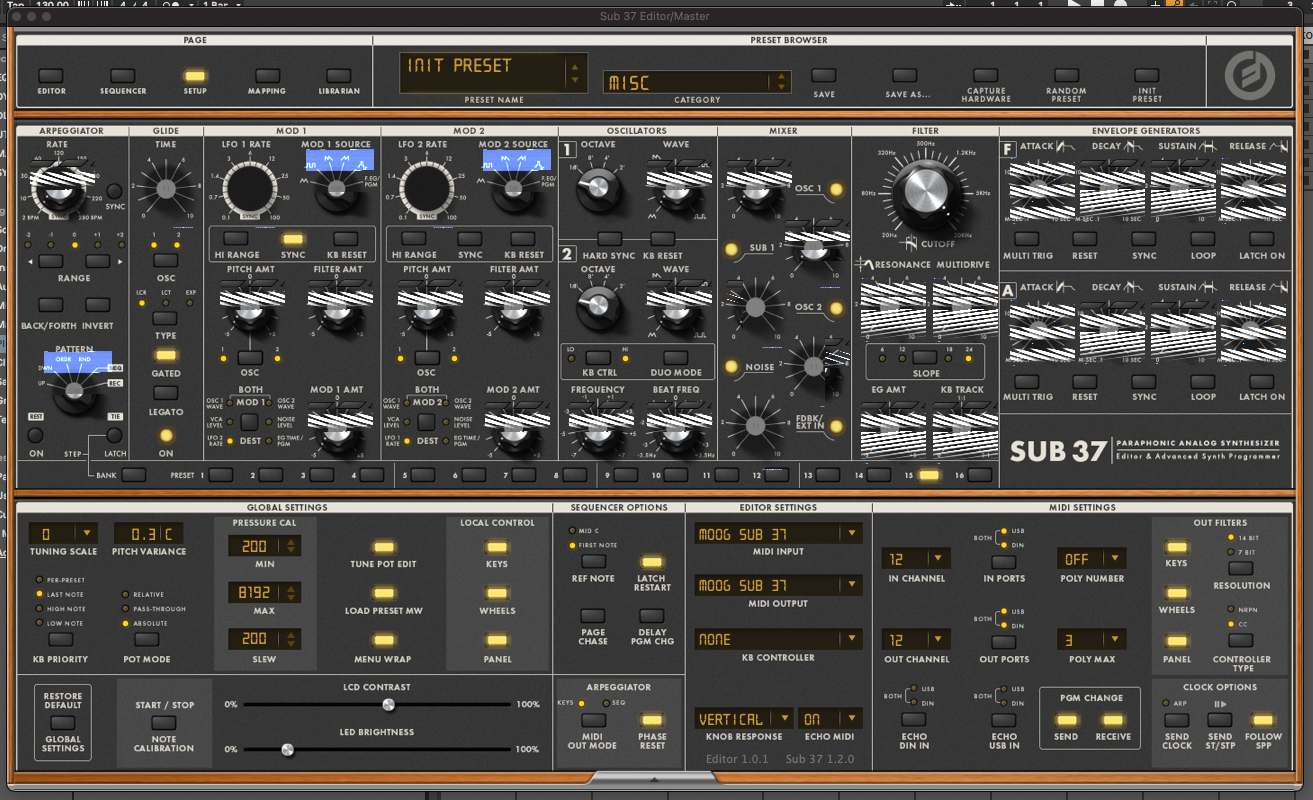1313x800 pixels.
Task: Click the Pitch Variance value field
Action: point(148,533)
